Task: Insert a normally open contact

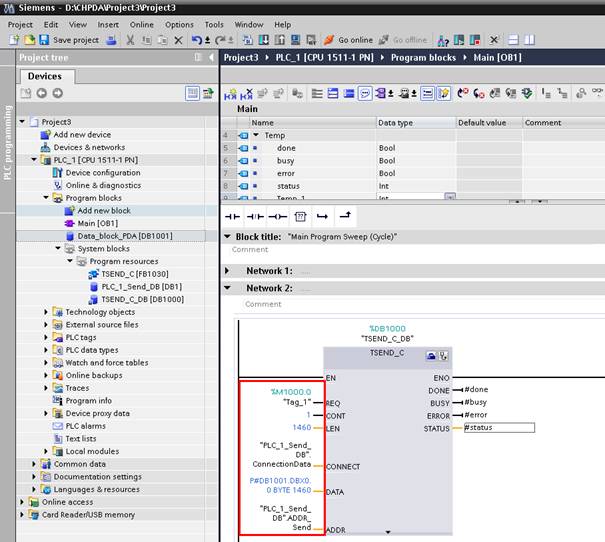Action: (x=233, y=216)
